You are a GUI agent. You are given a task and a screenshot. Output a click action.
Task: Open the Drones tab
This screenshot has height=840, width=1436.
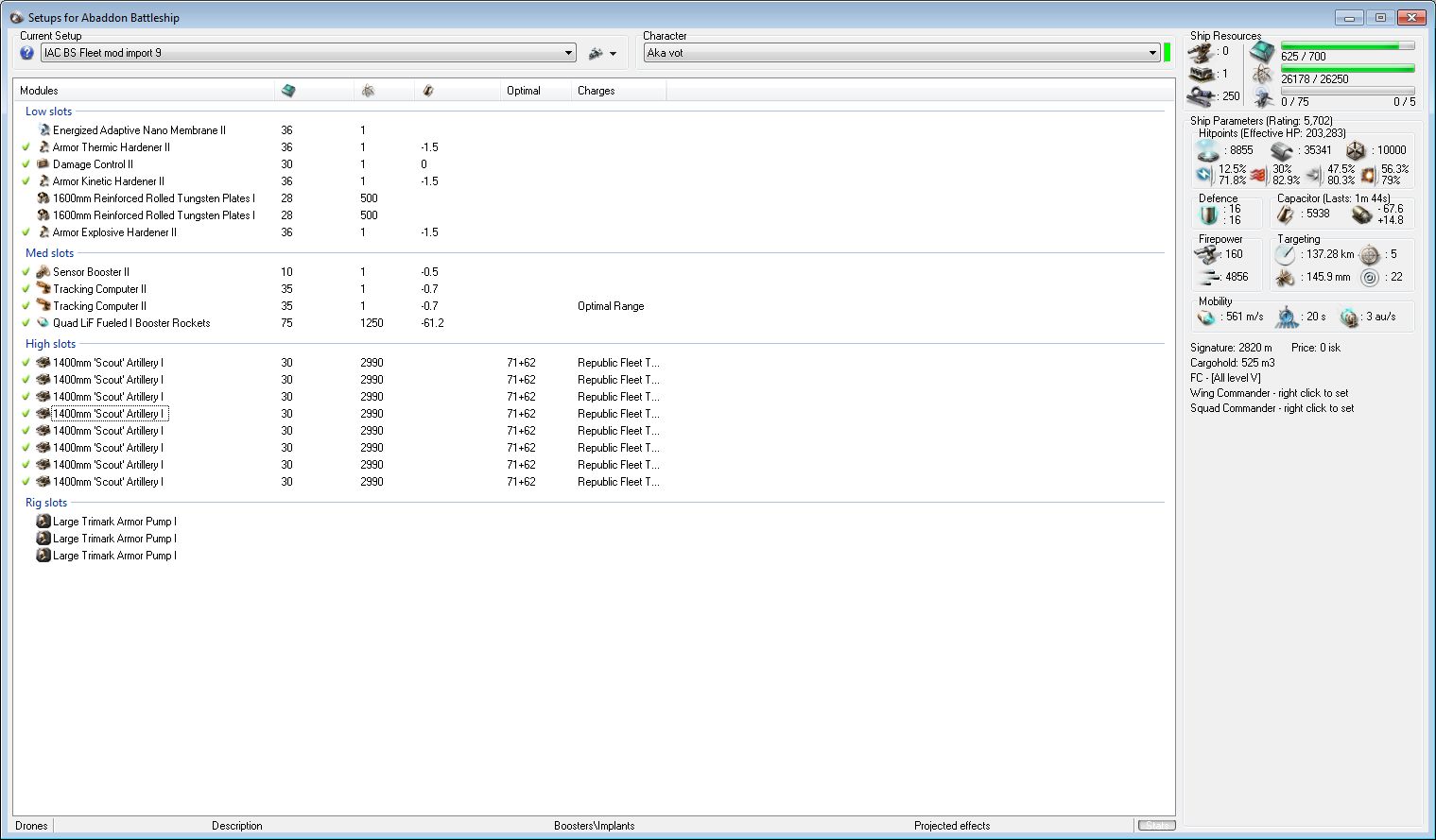32,826
